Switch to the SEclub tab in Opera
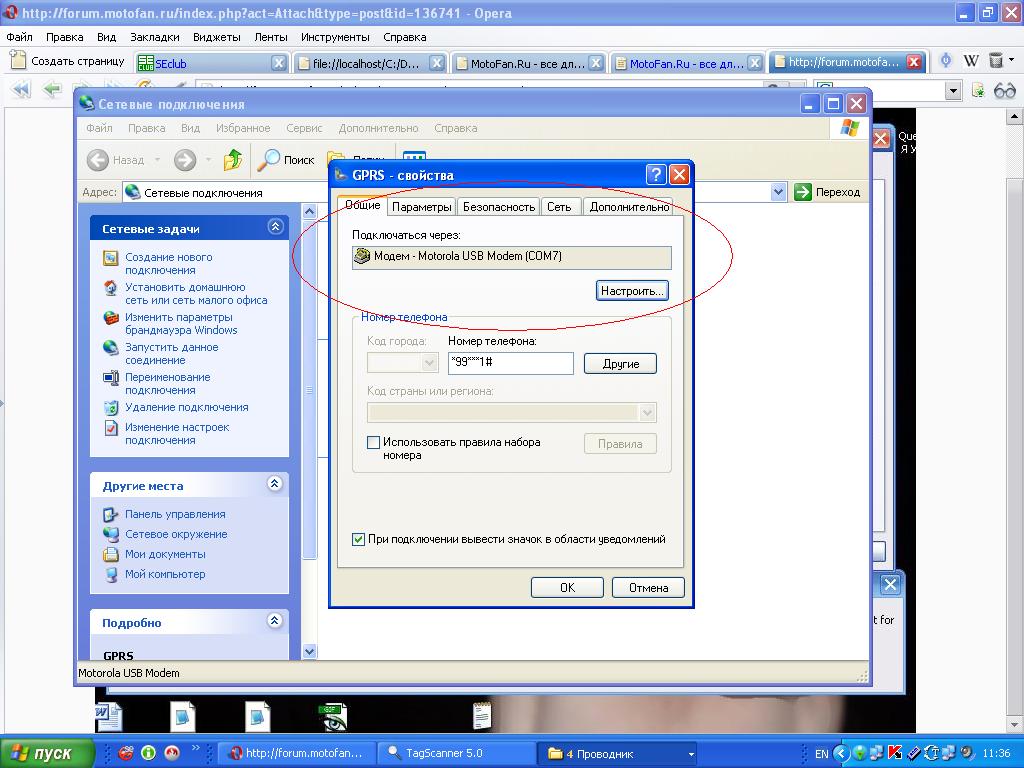 click(x=212, y=63)
